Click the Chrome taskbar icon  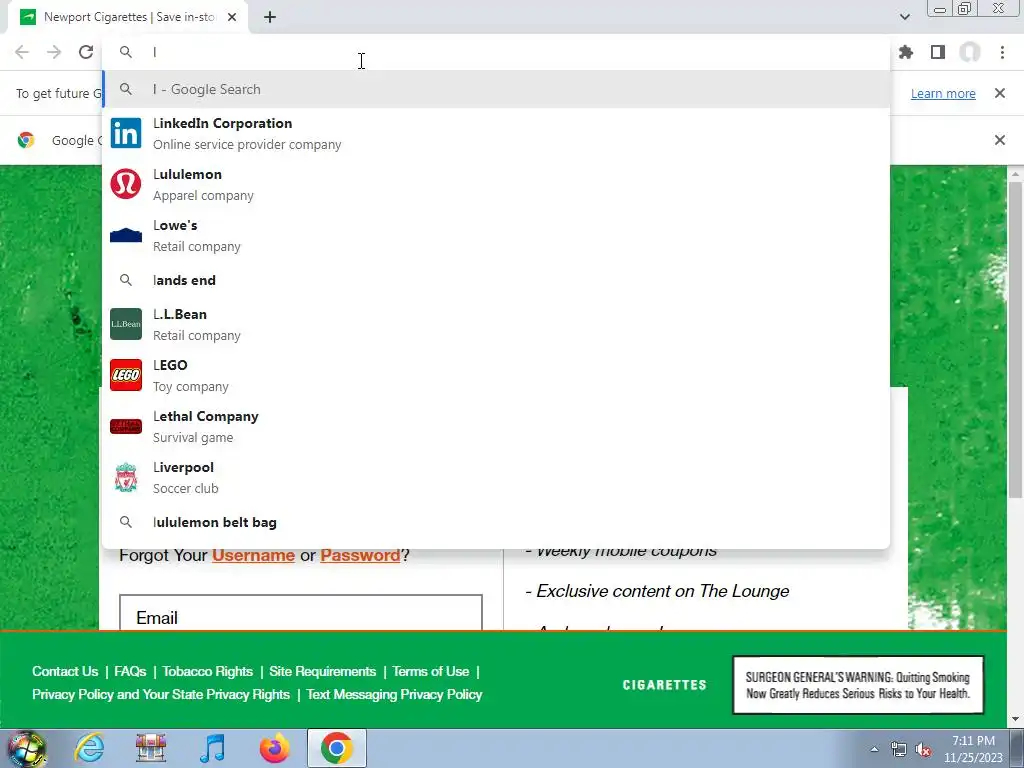click(337, 748)
